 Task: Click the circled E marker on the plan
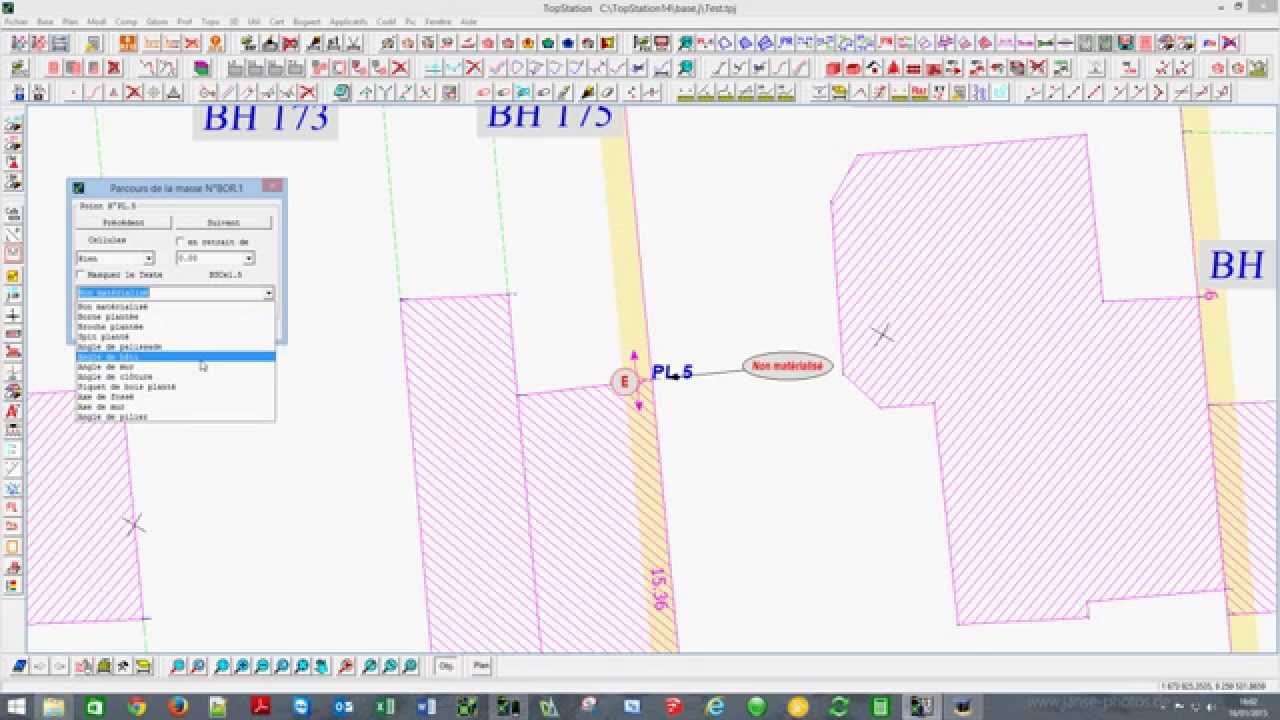click(625, 381)
